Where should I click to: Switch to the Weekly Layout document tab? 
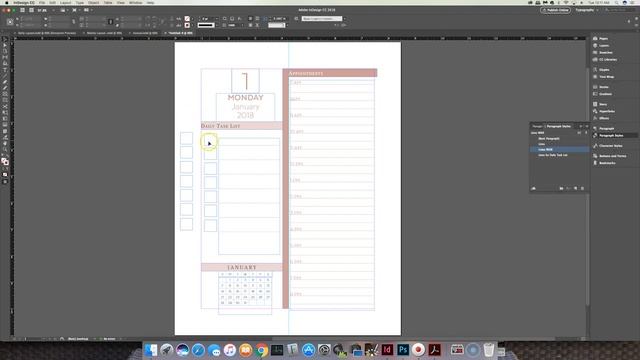104,33
